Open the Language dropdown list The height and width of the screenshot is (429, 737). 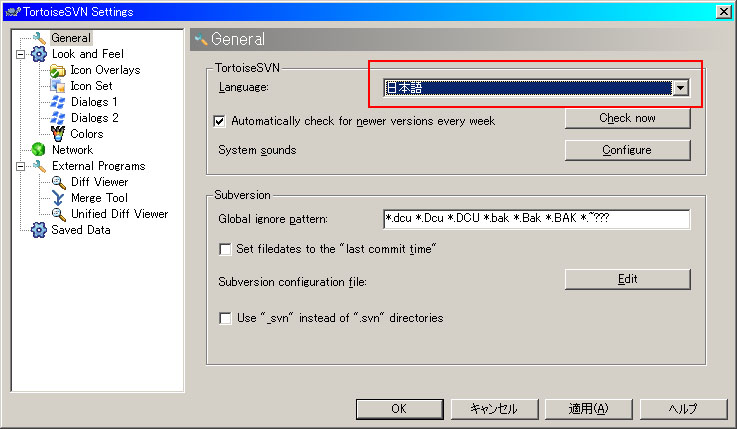(x=681, y=88)
